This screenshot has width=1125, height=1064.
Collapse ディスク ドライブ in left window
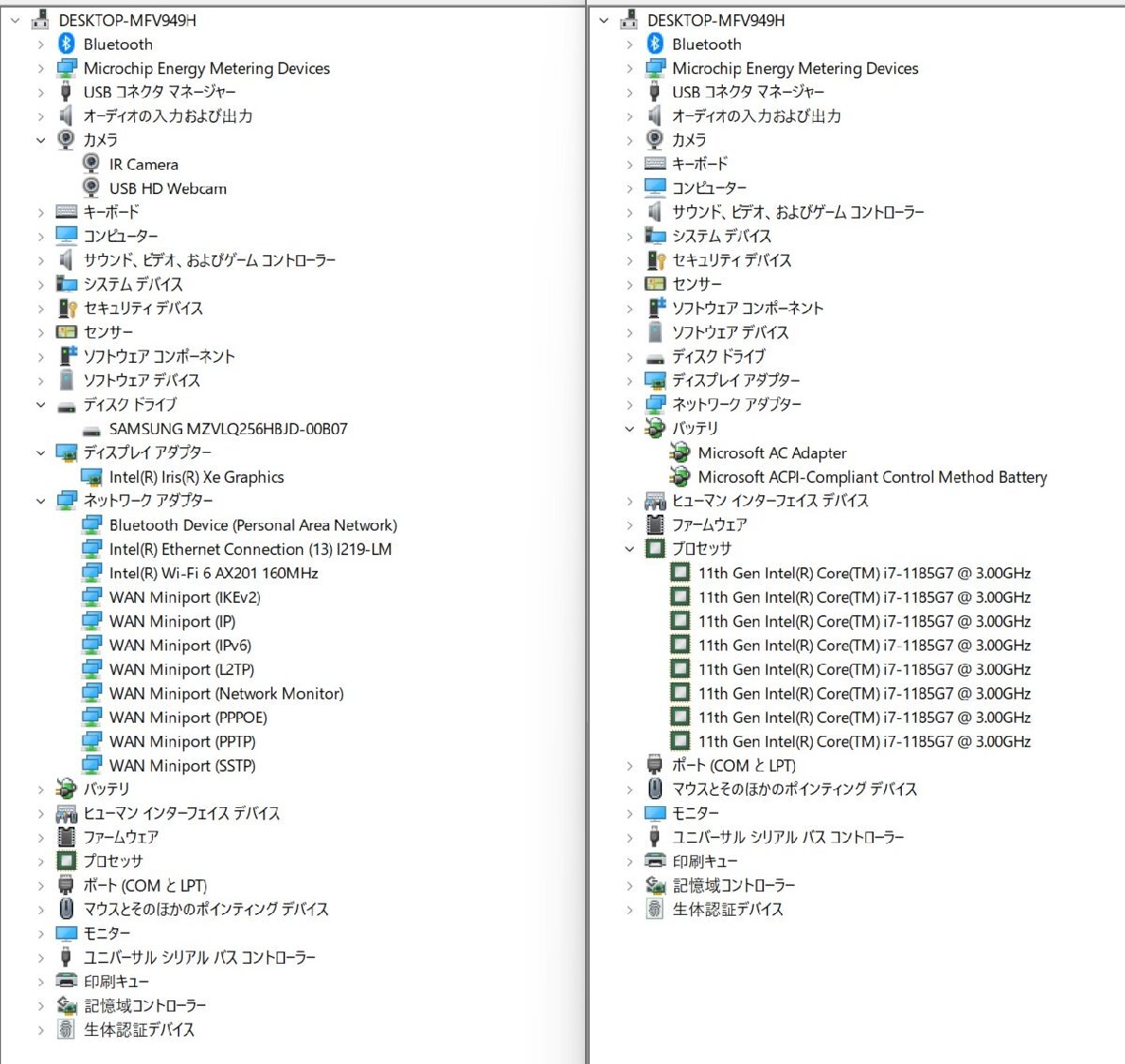pos(40,405)
